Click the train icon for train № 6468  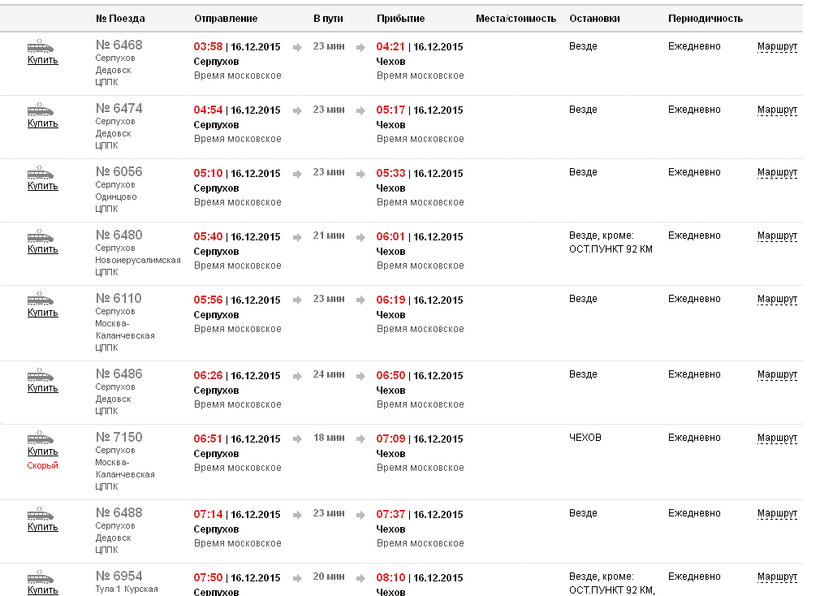(41, 46)
